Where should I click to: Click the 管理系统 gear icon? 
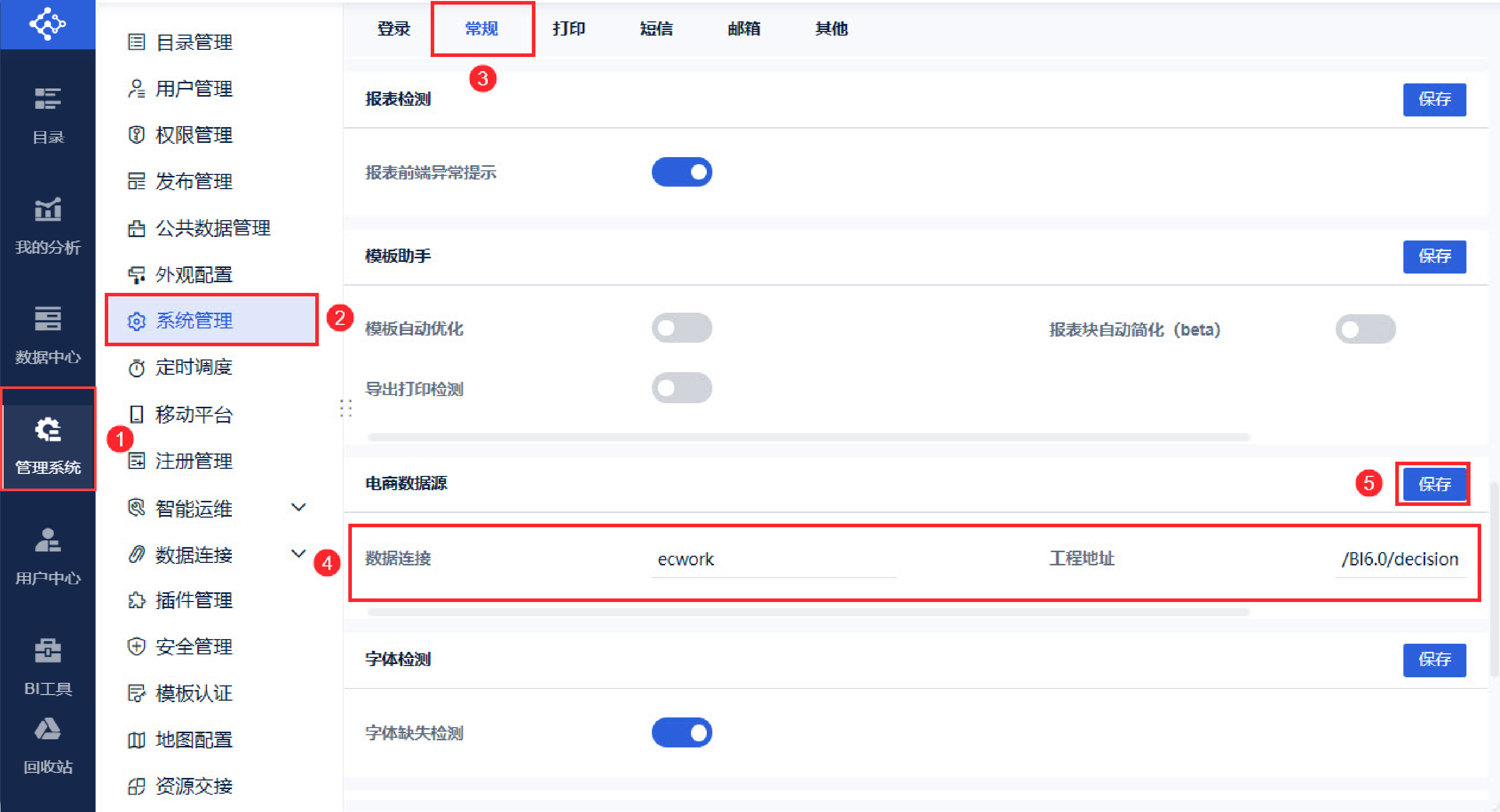(48, 431)
